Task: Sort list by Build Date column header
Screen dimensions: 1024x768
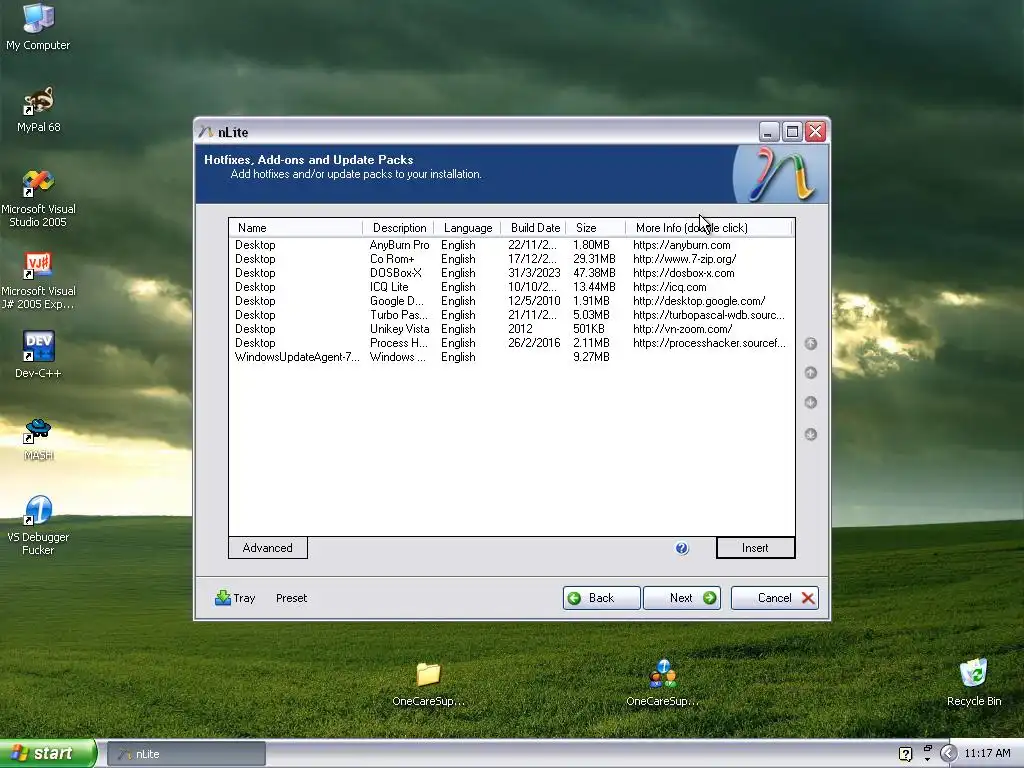Action: 534,227
